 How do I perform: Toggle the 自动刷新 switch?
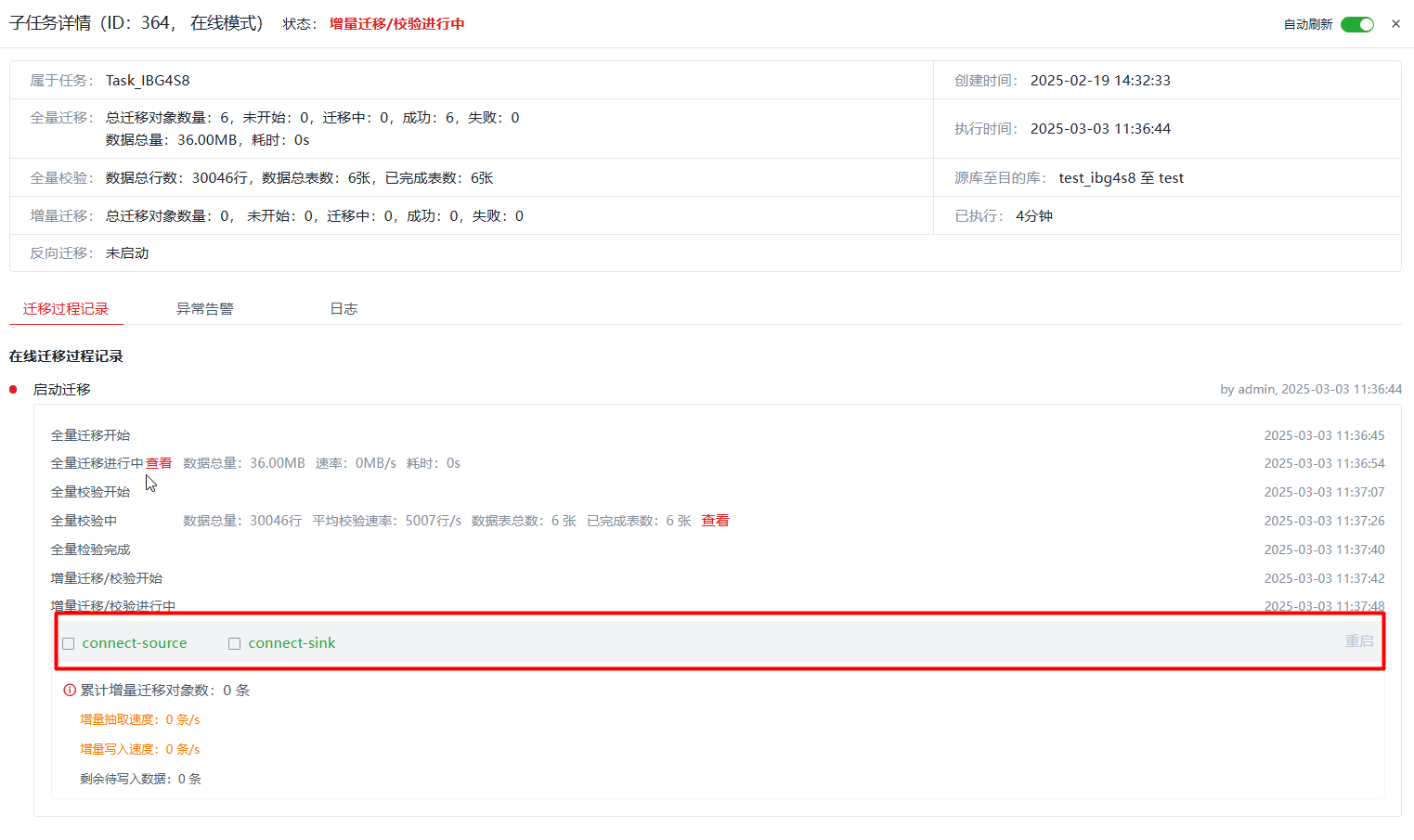[x=1356, y=24]
